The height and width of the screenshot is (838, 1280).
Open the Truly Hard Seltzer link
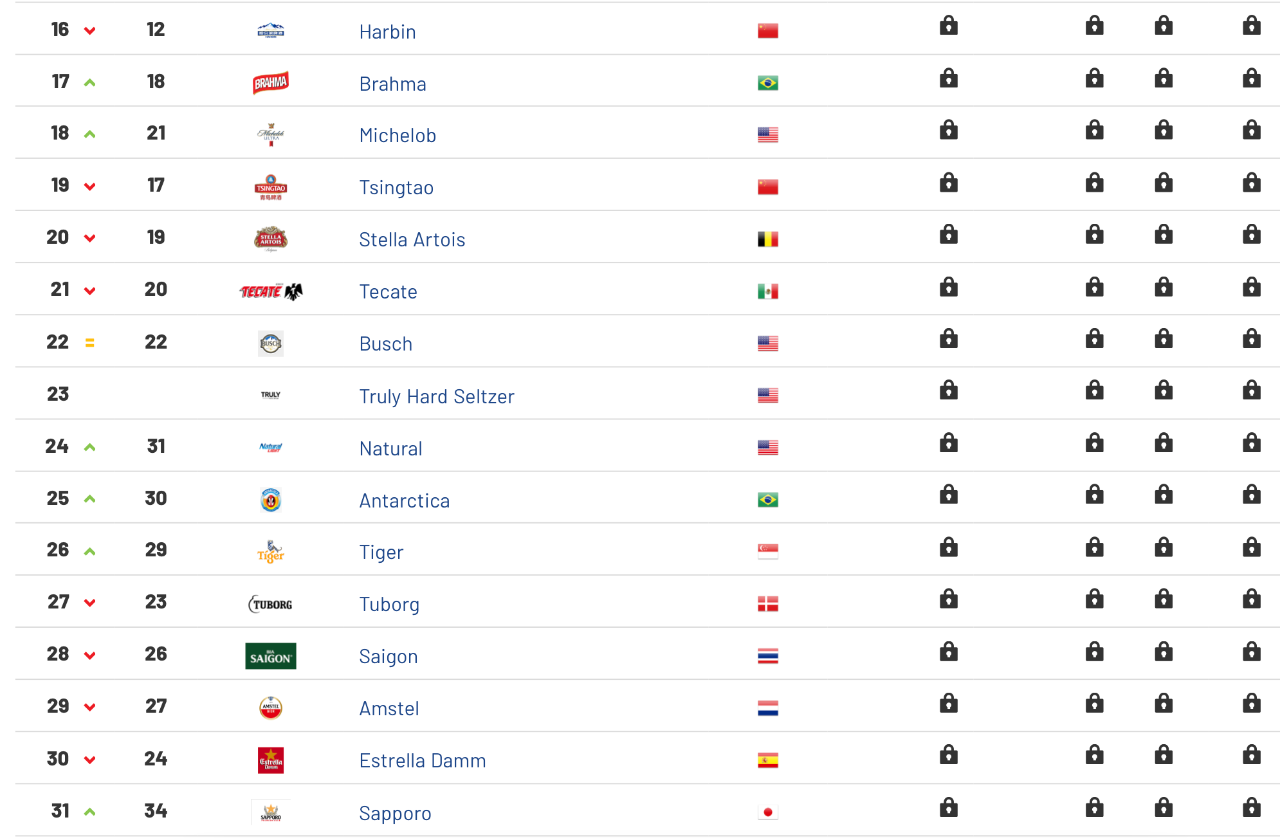click(x=437, y=396)
